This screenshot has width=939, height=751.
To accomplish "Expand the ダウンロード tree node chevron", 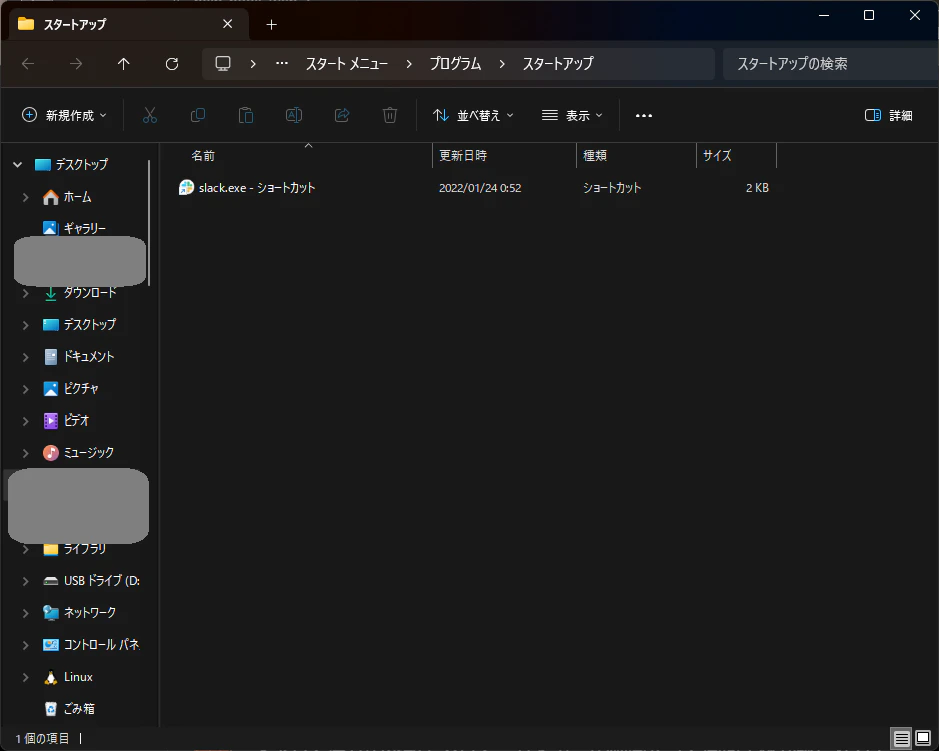I will [x=25, y=293].
